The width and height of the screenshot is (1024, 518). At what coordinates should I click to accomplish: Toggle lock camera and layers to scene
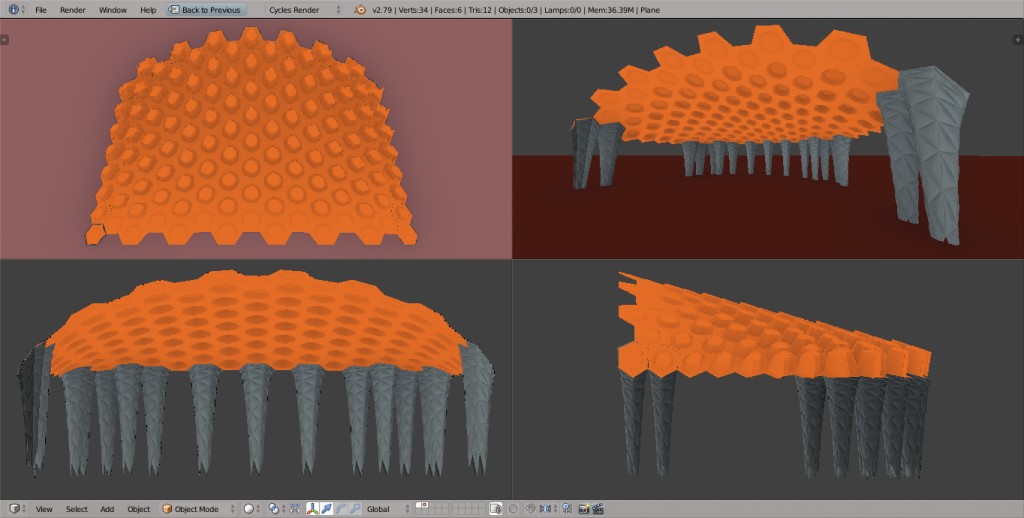[x=495, y=509]
